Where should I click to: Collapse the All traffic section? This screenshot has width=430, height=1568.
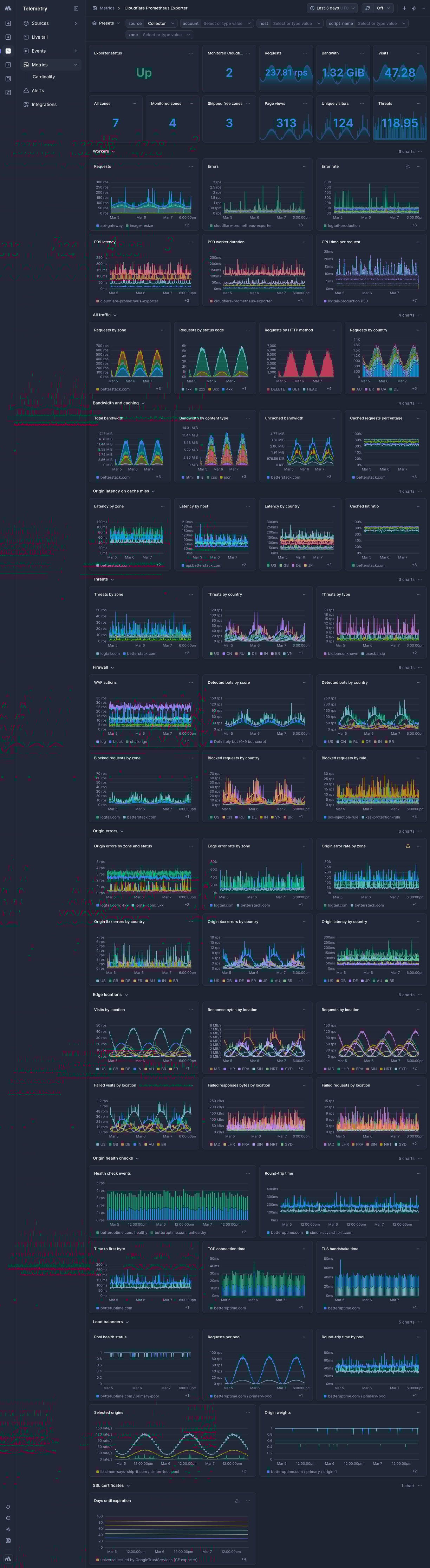tap(105, 315)
